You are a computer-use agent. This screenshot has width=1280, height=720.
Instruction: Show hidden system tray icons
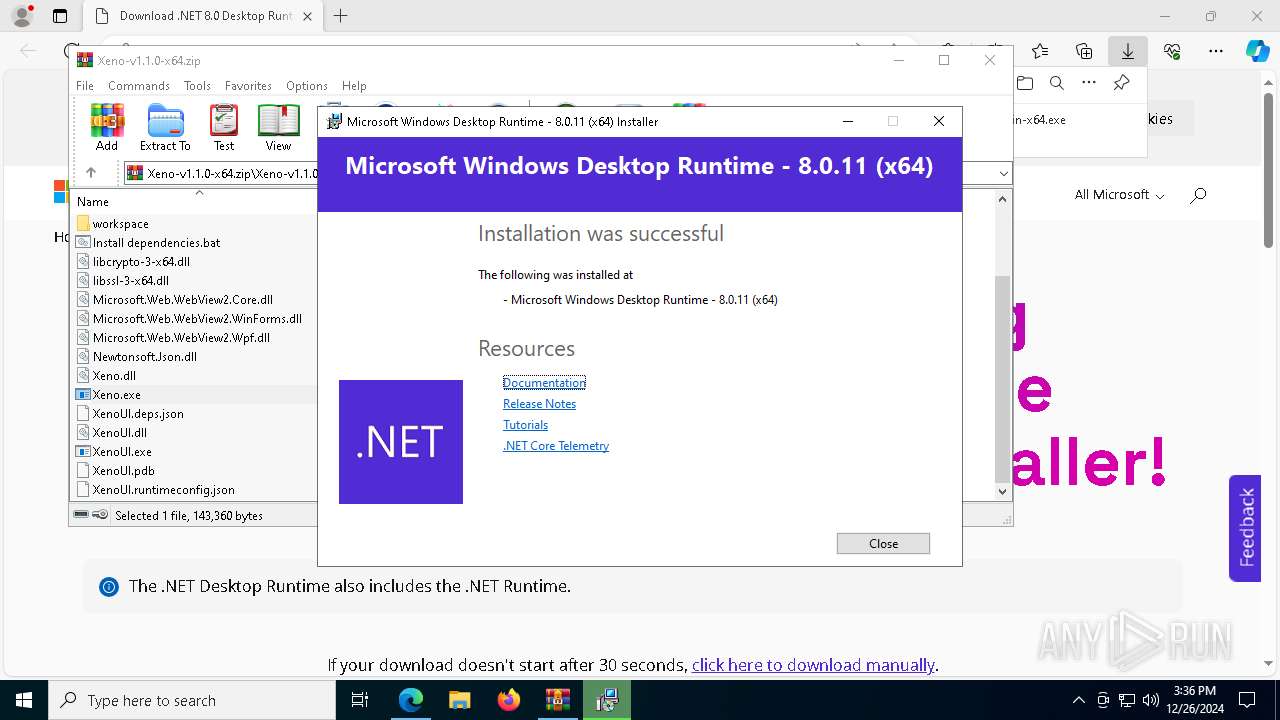pyautogui.click(x=1078, y=700)
